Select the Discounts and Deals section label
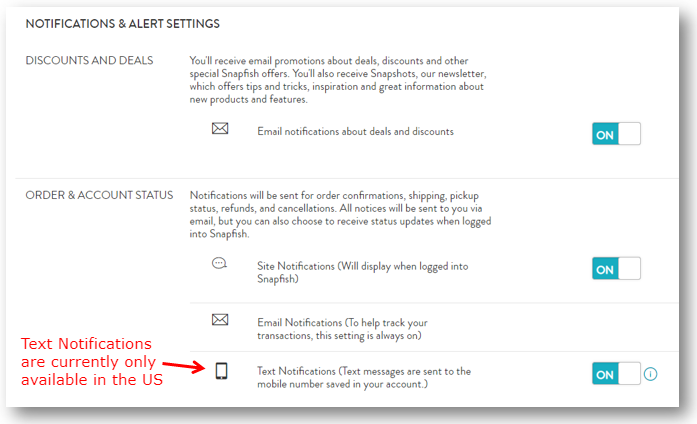This screenshot has height=424, width=697. 89,60
